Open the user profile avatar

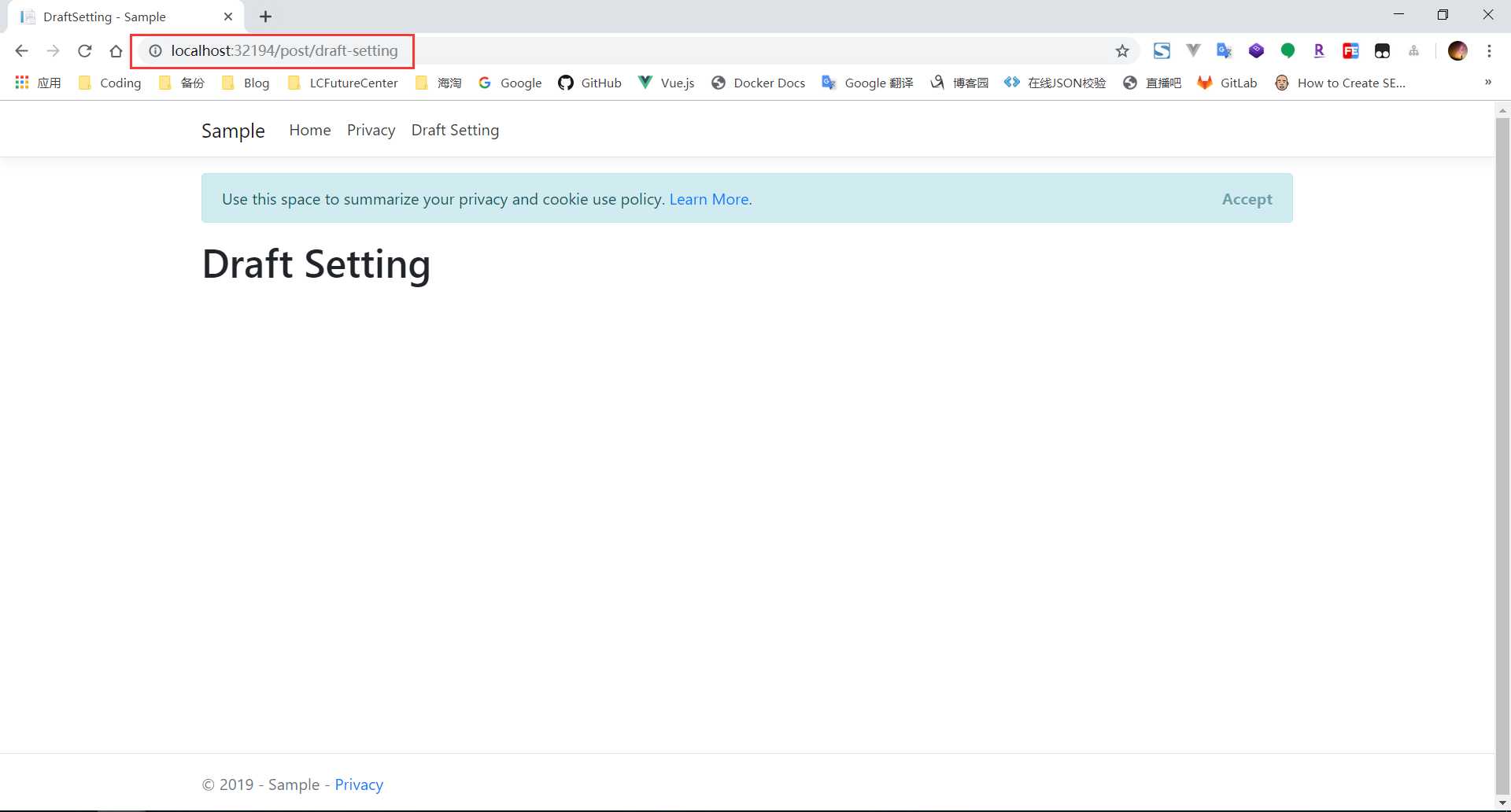1457,51
